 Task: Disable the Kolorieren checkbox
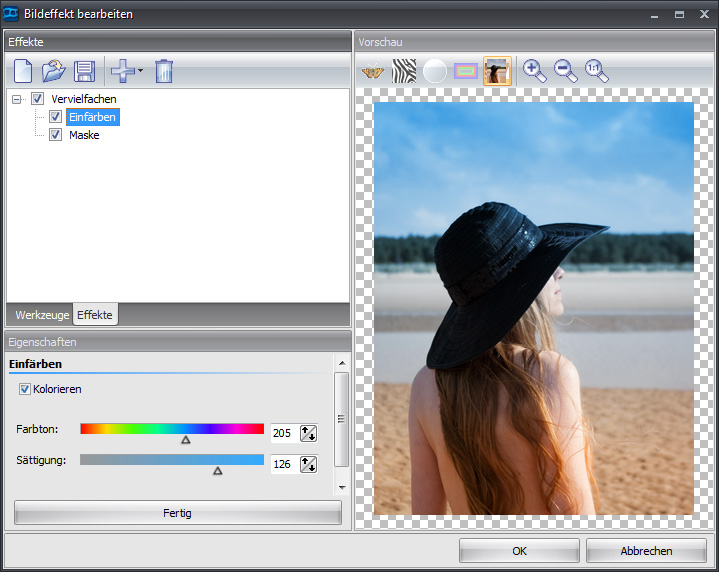coord(25,389)
